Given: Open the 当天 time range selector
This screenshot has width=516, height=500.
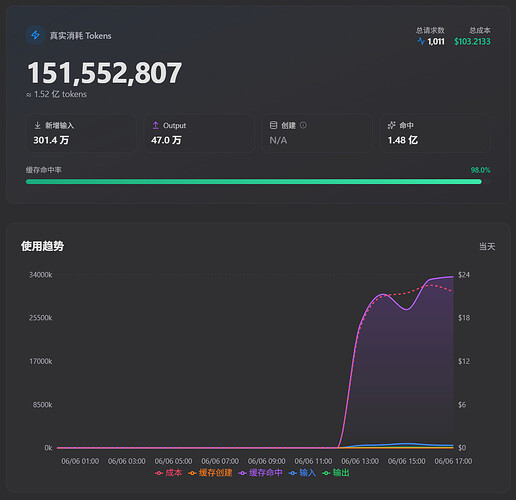Looking at the screenshot, I should click(487, 247).
